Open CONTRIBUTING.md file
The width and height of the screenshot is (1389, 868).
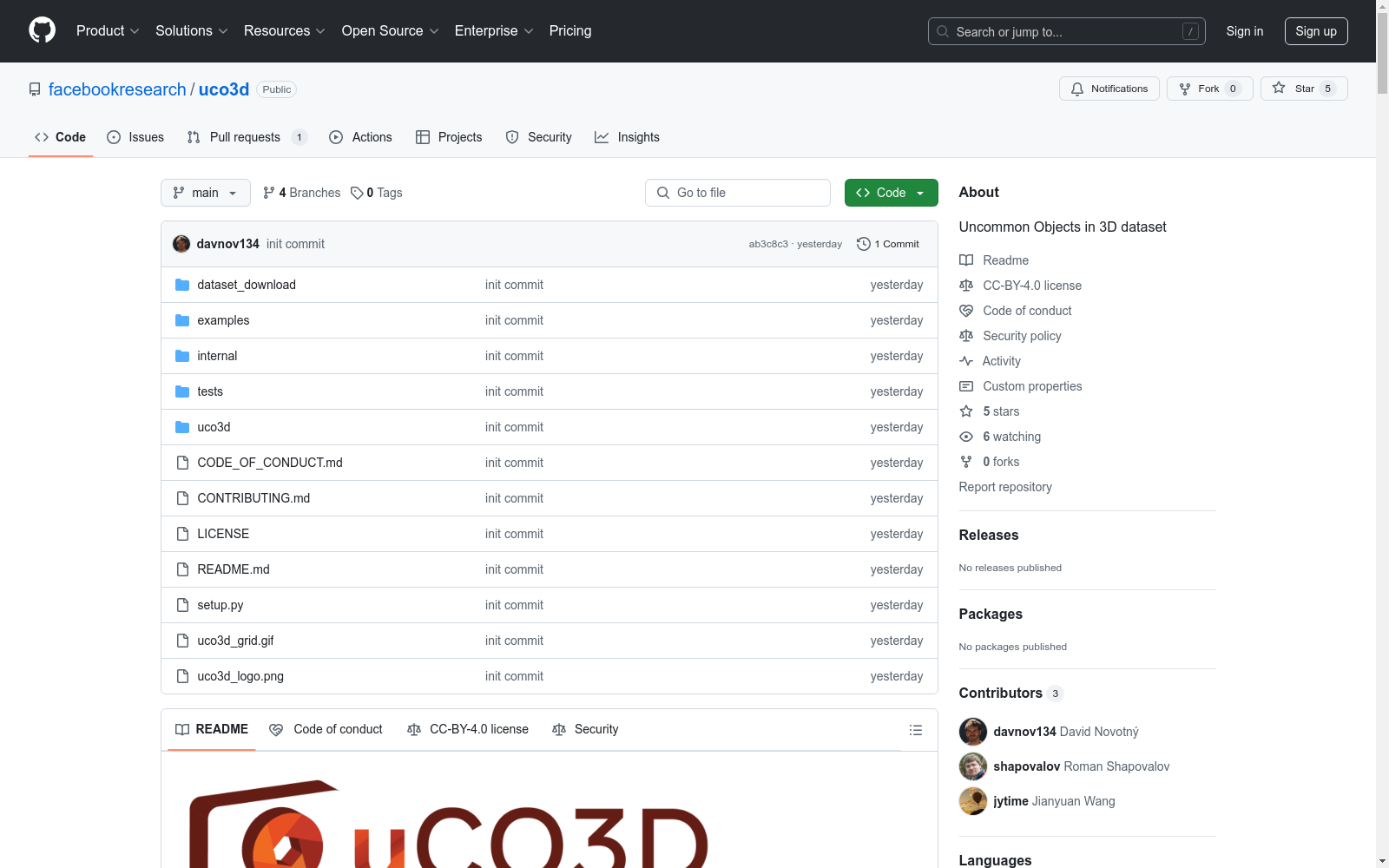253,498
